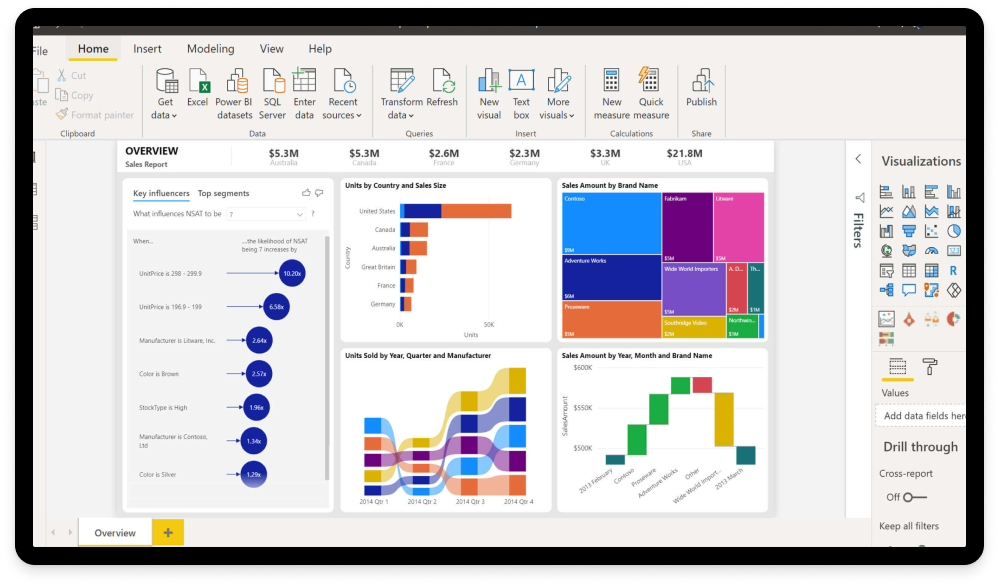Open Power BI datasets
The width and height of the screenshot is (999, 586).
pos(234,94)
